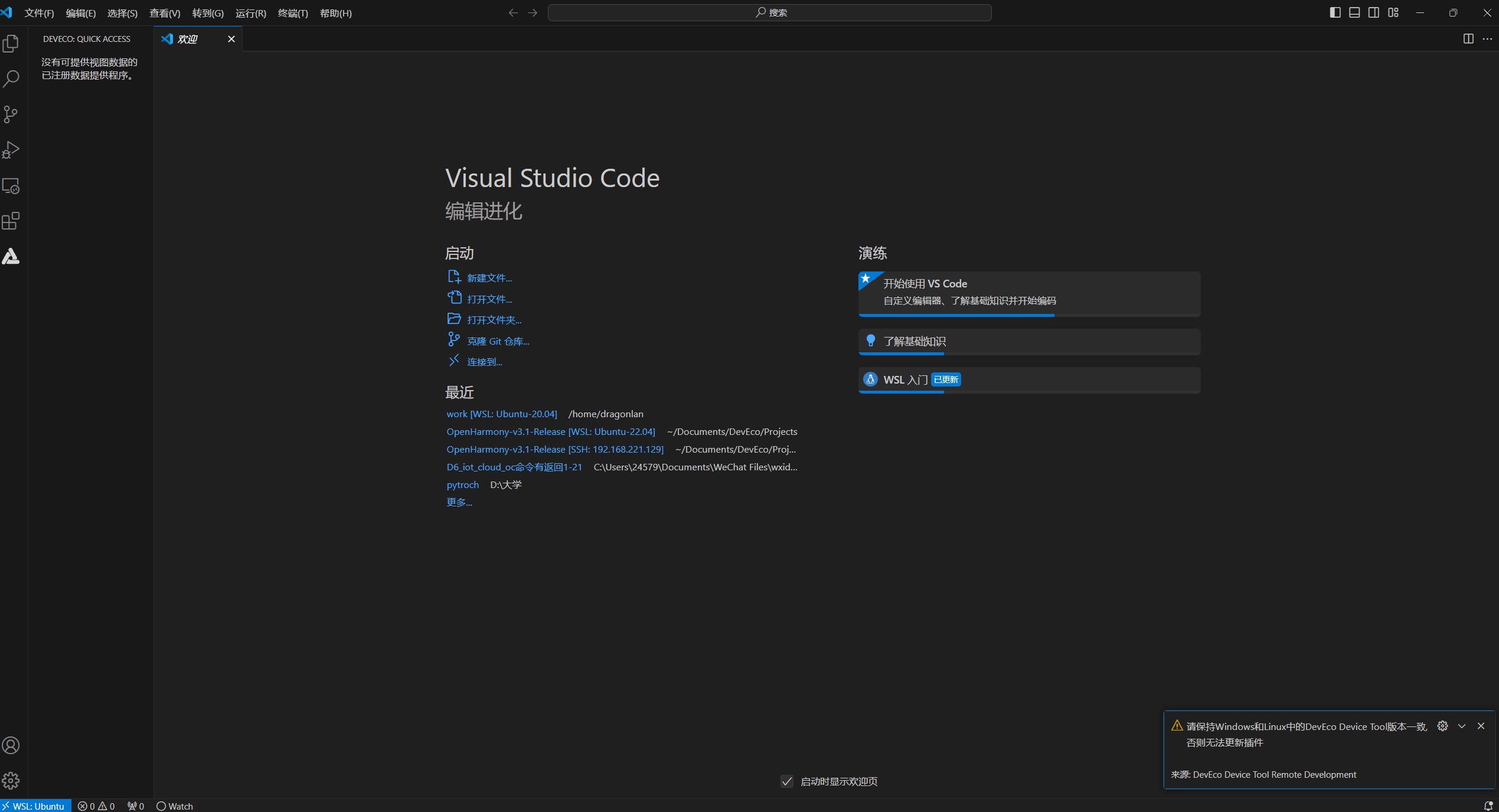Close the 欢迎 welcome tab

click(231, 39)
